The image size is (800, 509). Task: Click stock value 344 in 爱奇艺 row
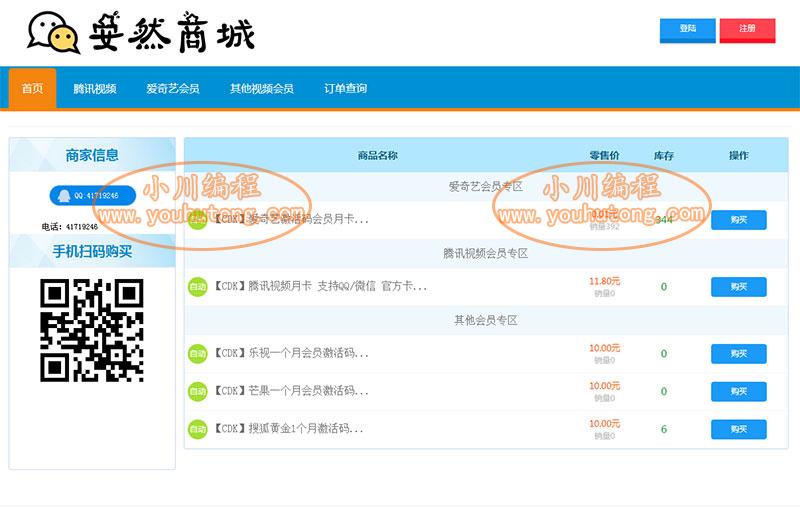(x=664, y=220)
